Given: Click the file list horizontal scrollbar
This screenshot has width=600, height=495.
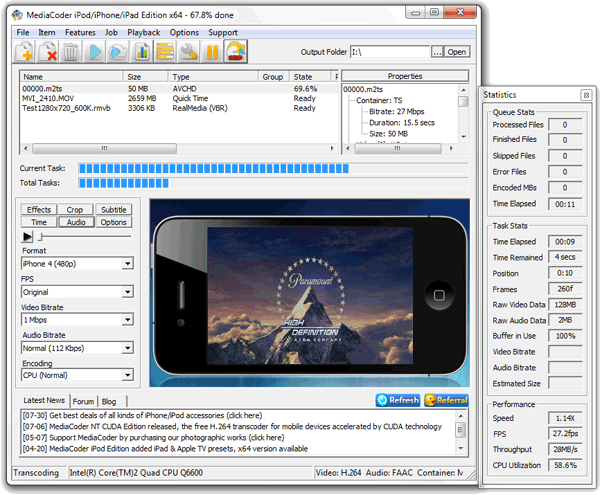Looking at the screenshot, I should tap(179, 148).
